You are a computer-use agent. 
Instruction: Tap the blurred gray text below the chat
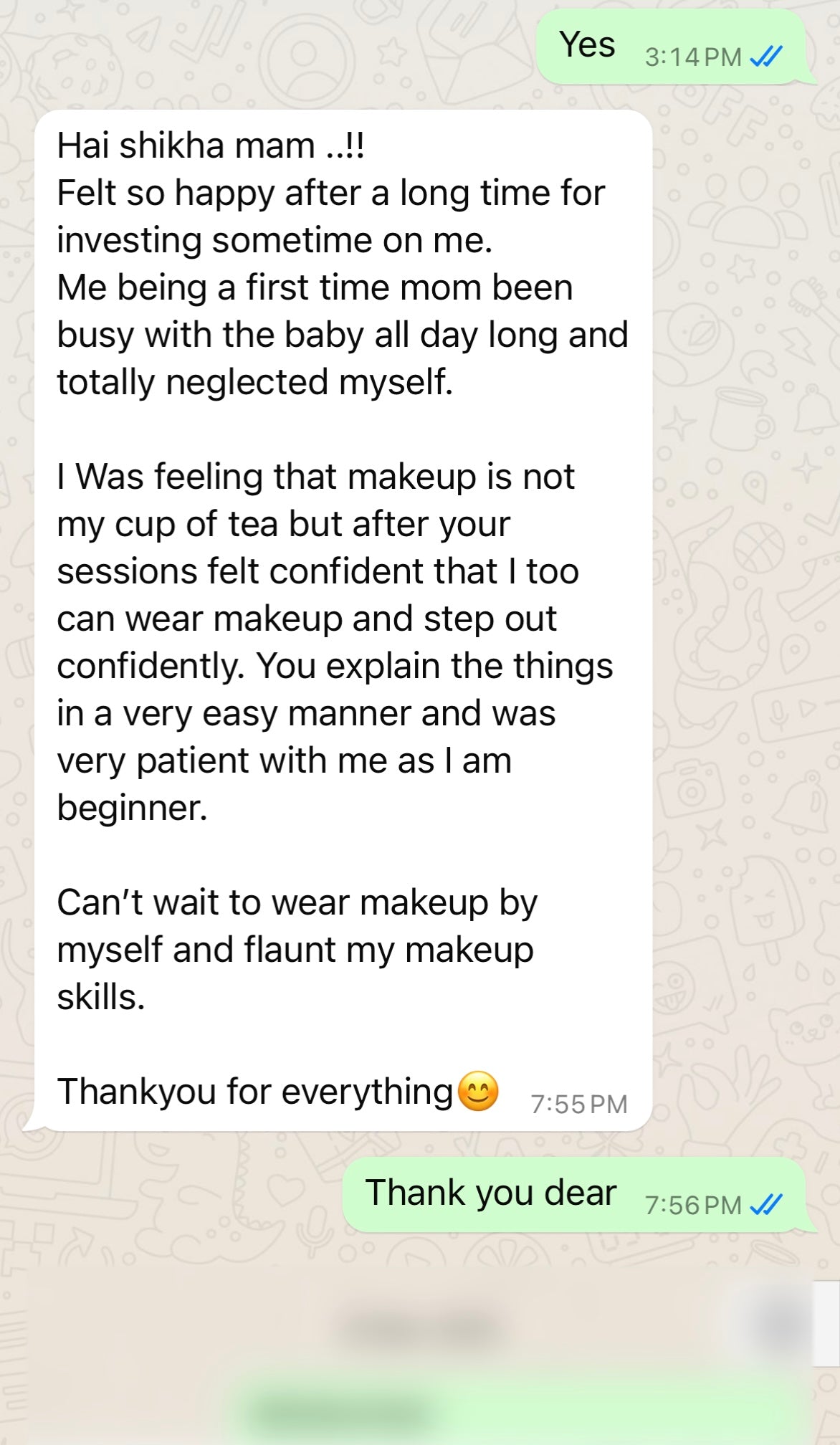pyautogui.click(x=423, y=1327)
